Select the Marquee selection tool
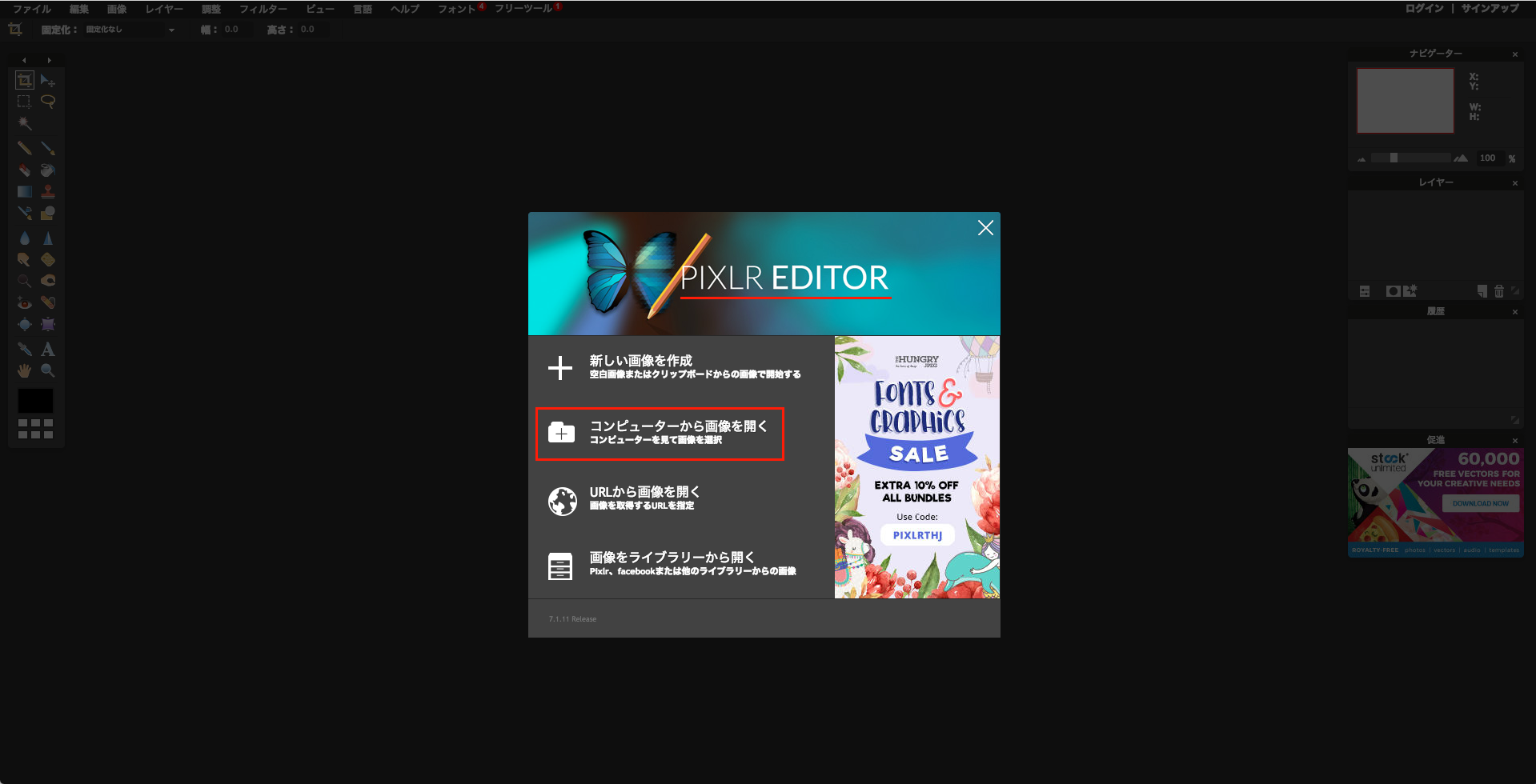The height and width of the screenshot is (784, 1536). coord(25,102)
